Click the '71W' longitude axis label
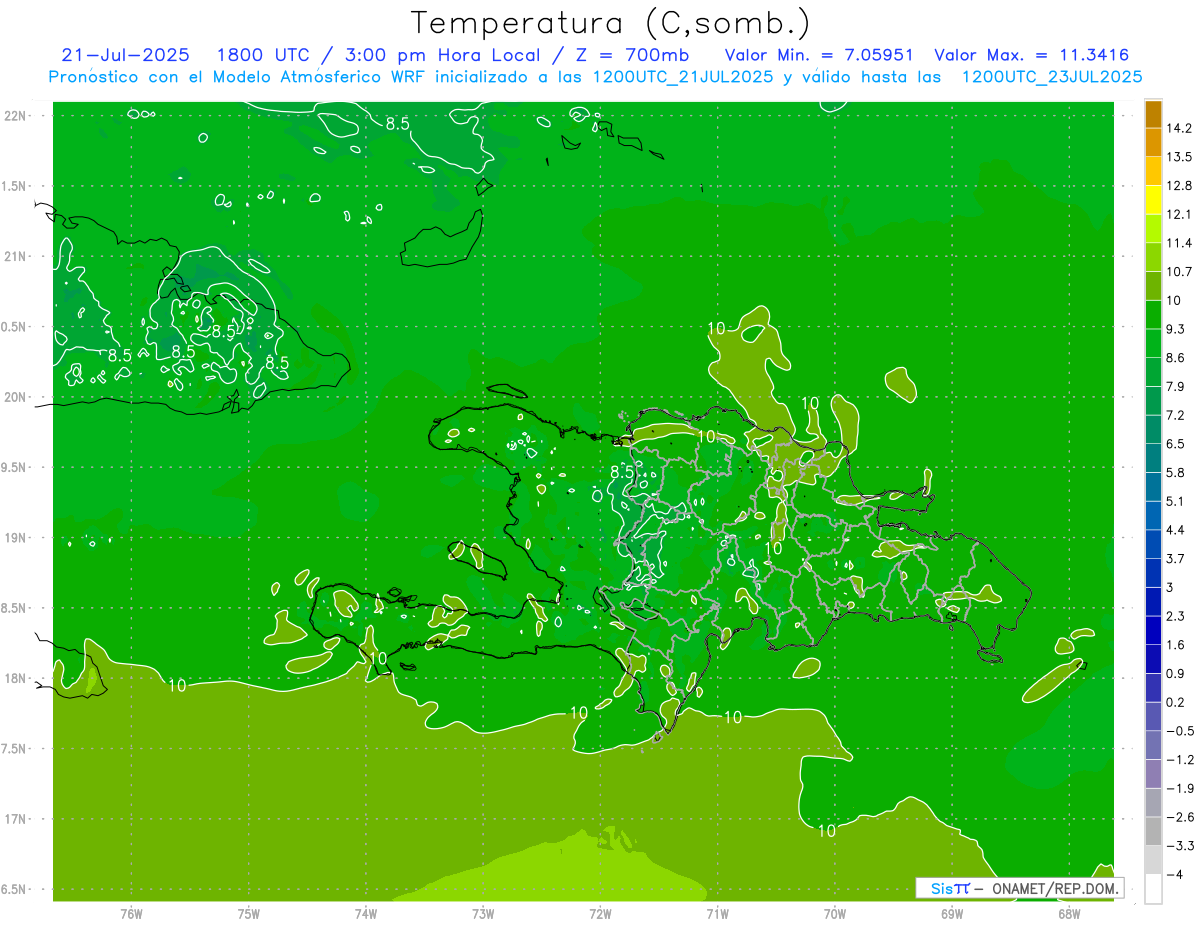Viewport: 1200px width, 927px height. (717, 914)
